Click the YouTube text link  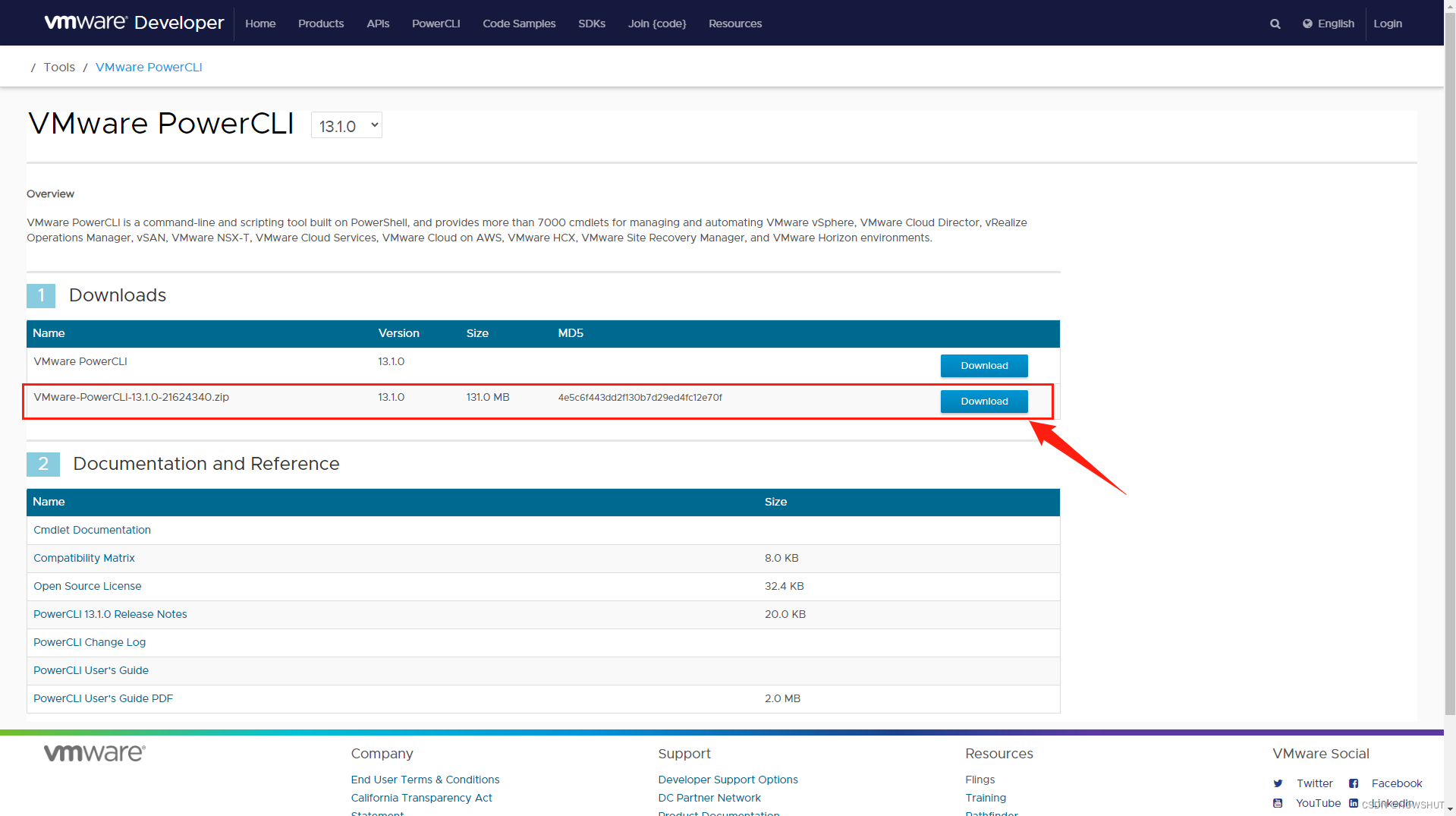pos(1318,803)
